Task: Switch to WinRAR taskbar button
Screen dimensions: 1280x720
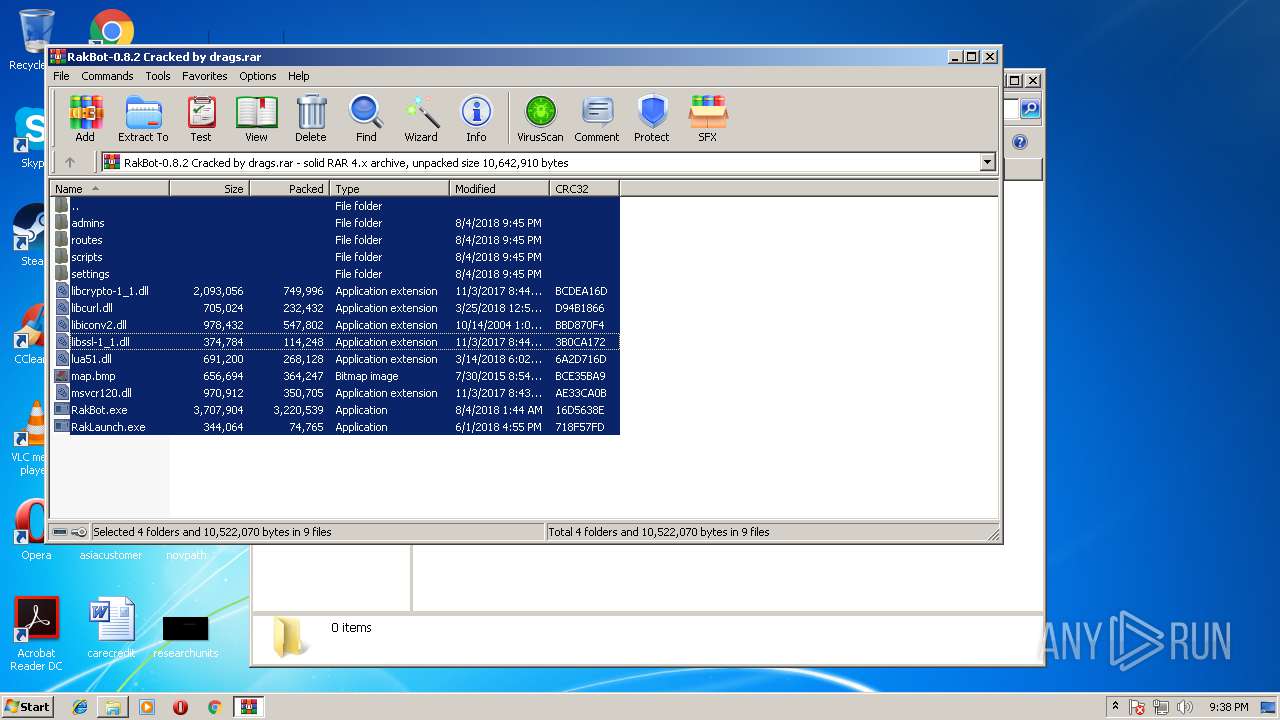Action: [x=248, y=707]
